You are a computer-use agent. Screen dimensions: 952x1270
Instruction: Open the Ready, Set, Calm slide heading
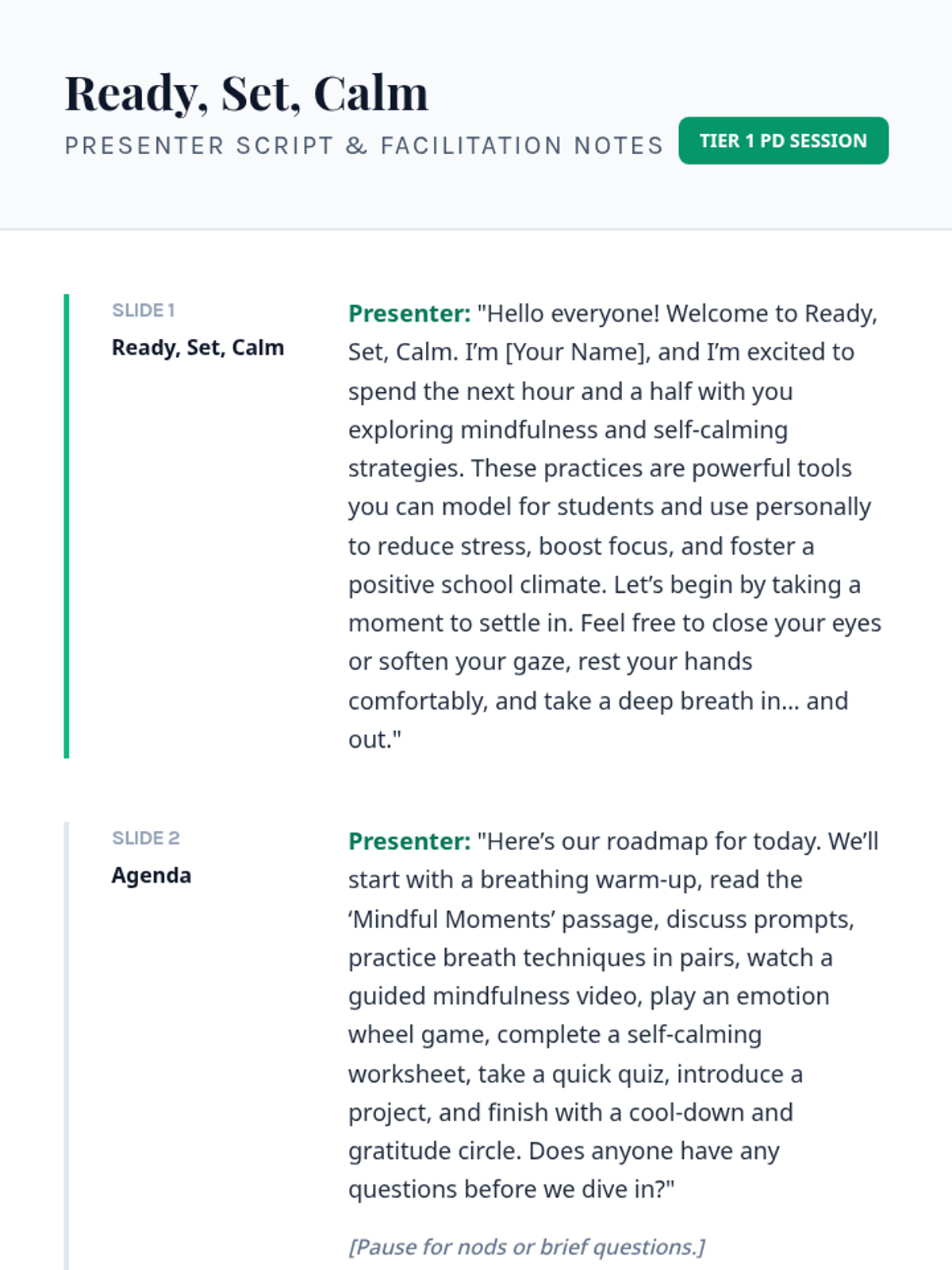[198, 348]
